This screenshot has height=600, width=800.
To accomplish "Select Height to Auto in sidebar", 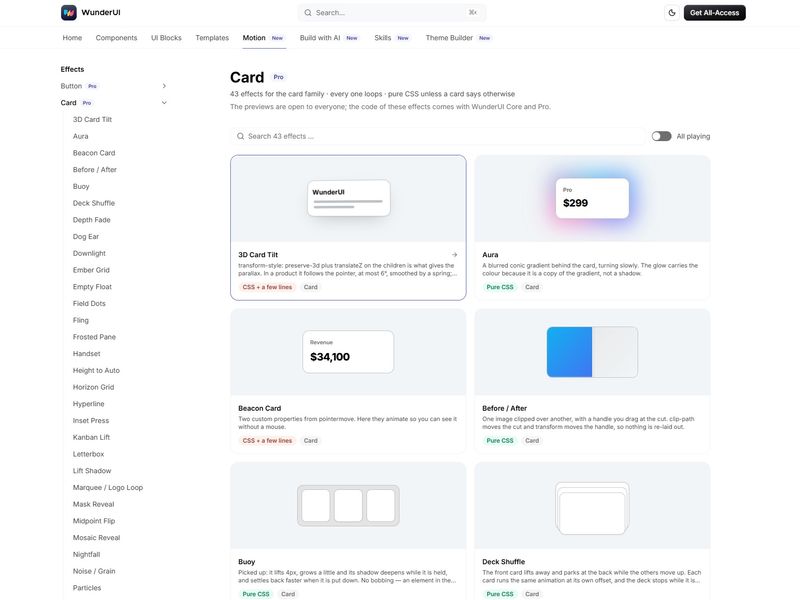I will (x=96, y=370).
